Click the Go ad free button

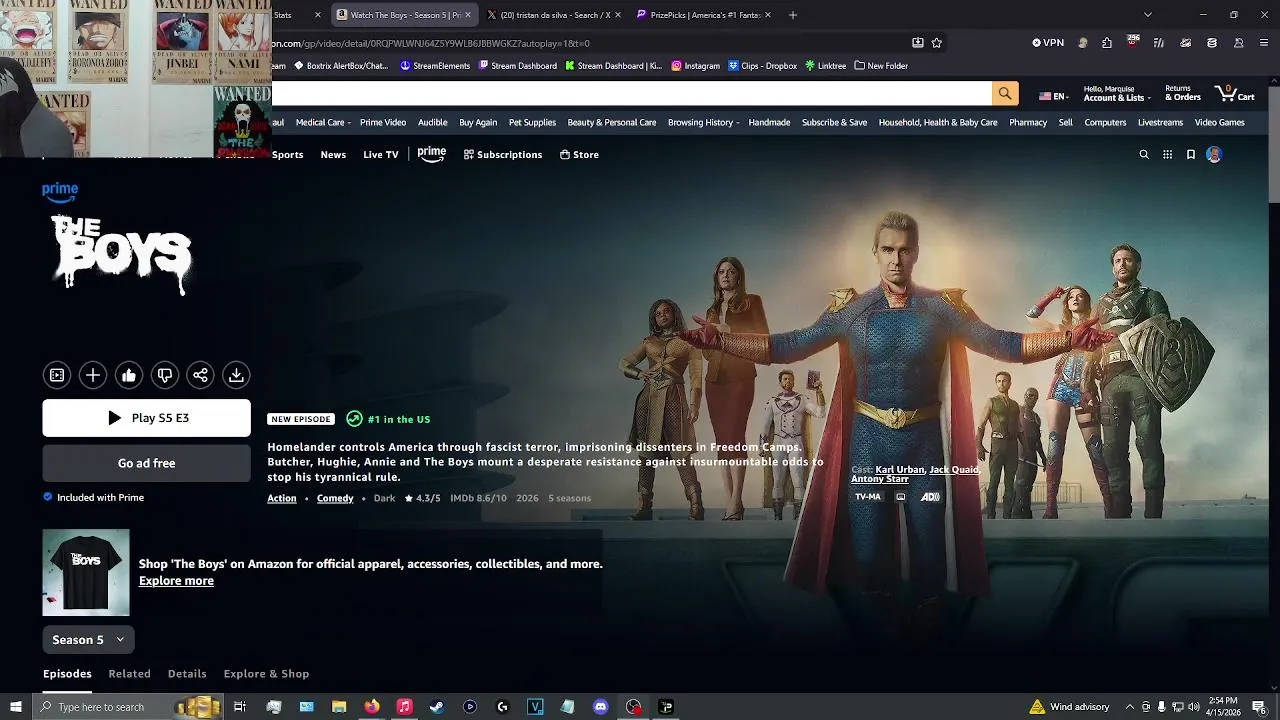[x=147, y=463]
